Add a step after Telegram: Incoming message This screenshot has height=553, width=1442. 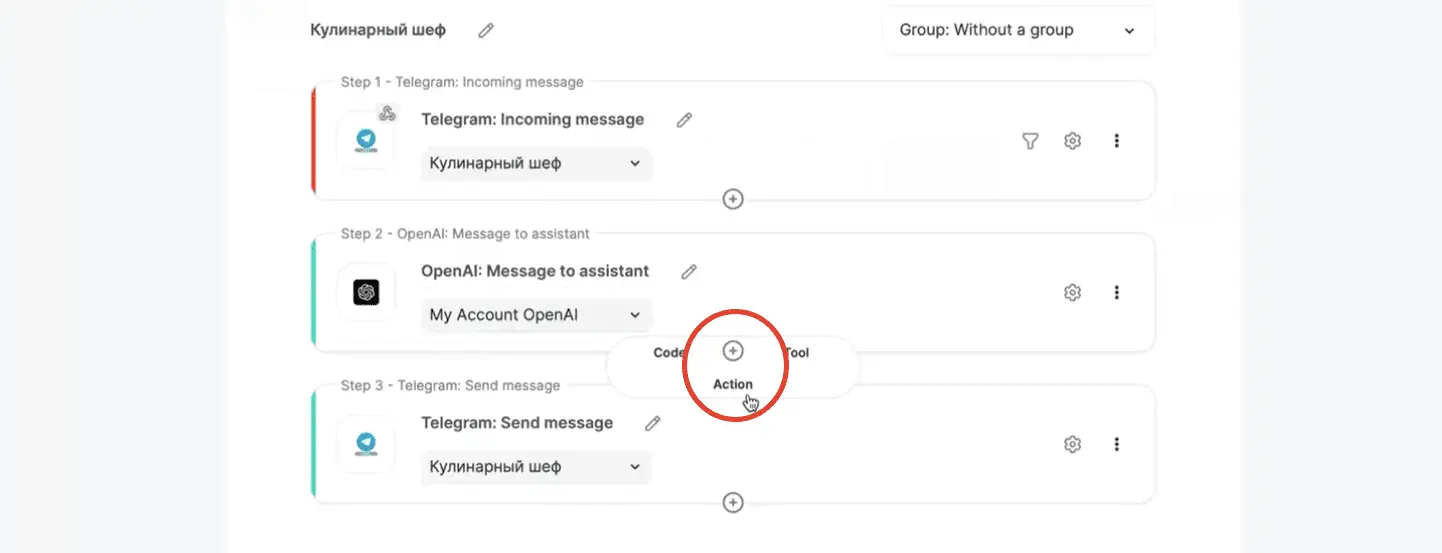click(733, 199)
